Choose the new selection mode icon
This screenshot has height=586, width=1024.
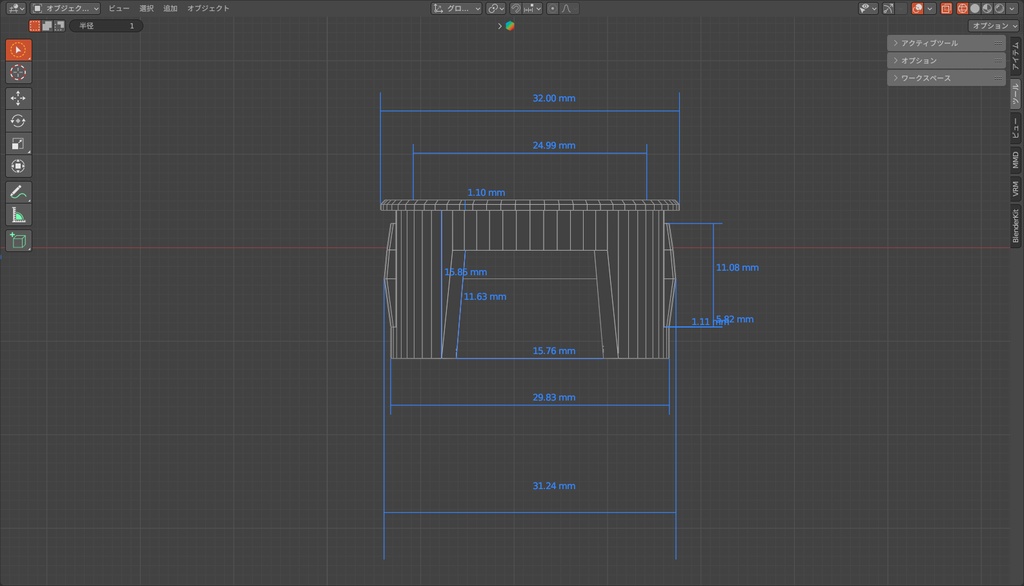coord(35,25)
